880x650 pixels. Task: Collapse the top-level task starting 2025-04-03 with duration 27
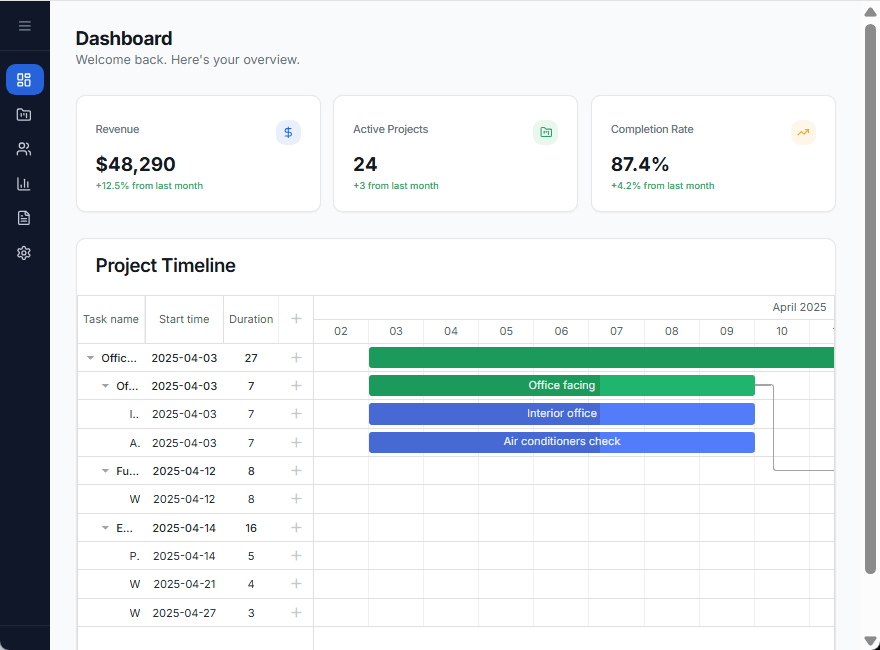tap(91, 358)
